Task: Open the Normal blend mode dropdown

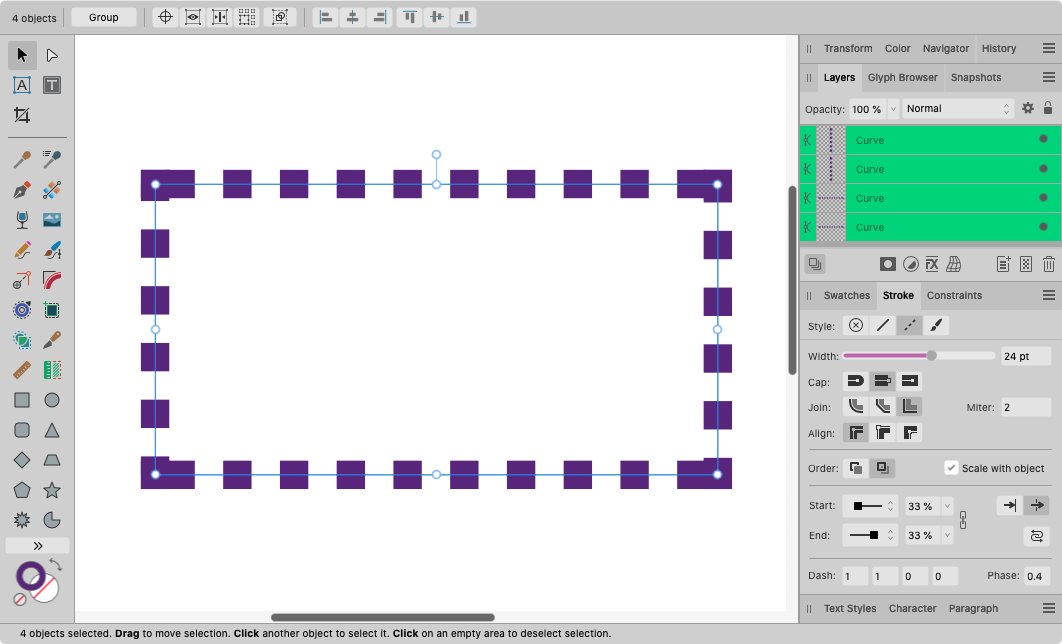Action: click(x=959, y=108)
